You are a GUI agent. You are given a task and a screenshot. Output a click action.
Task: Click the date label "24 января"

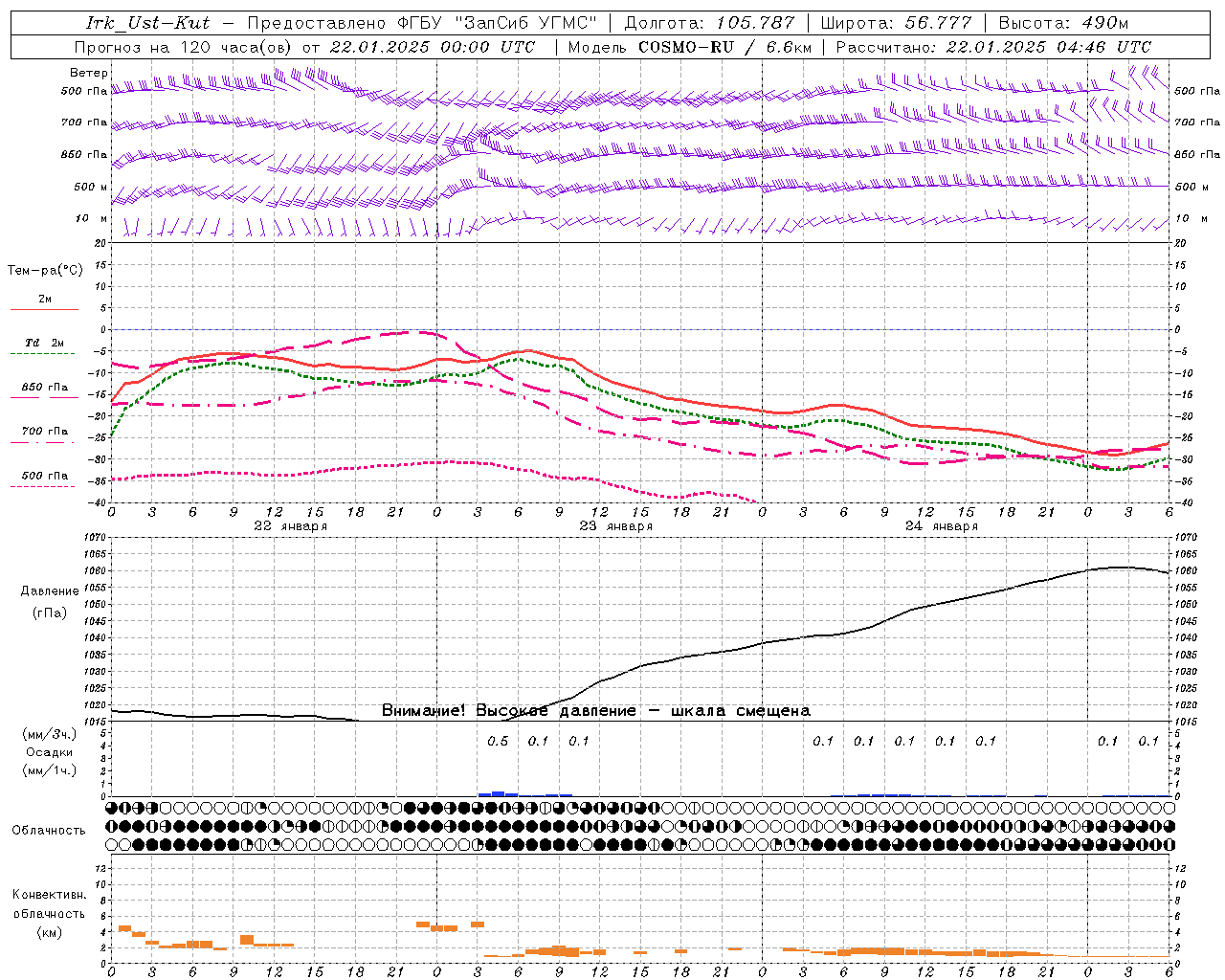(x=941, y=526)
